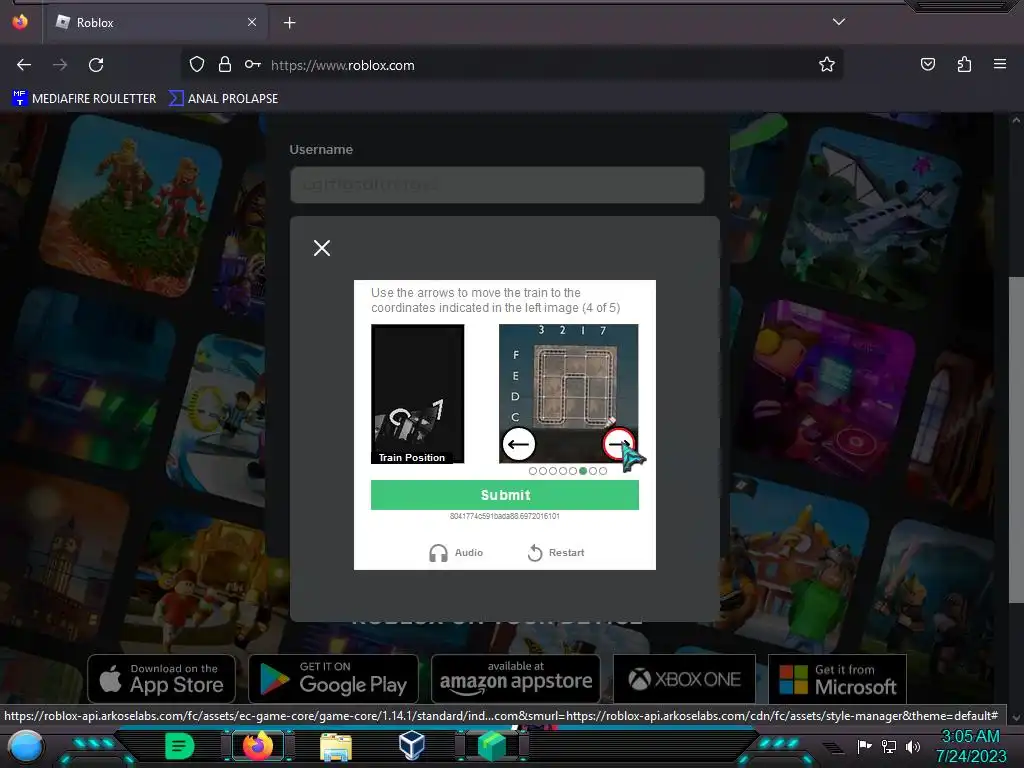Open the Firefox hamburger menu
The width and height of the screenshot is (1024, 768).
[x=1000, y=64]
